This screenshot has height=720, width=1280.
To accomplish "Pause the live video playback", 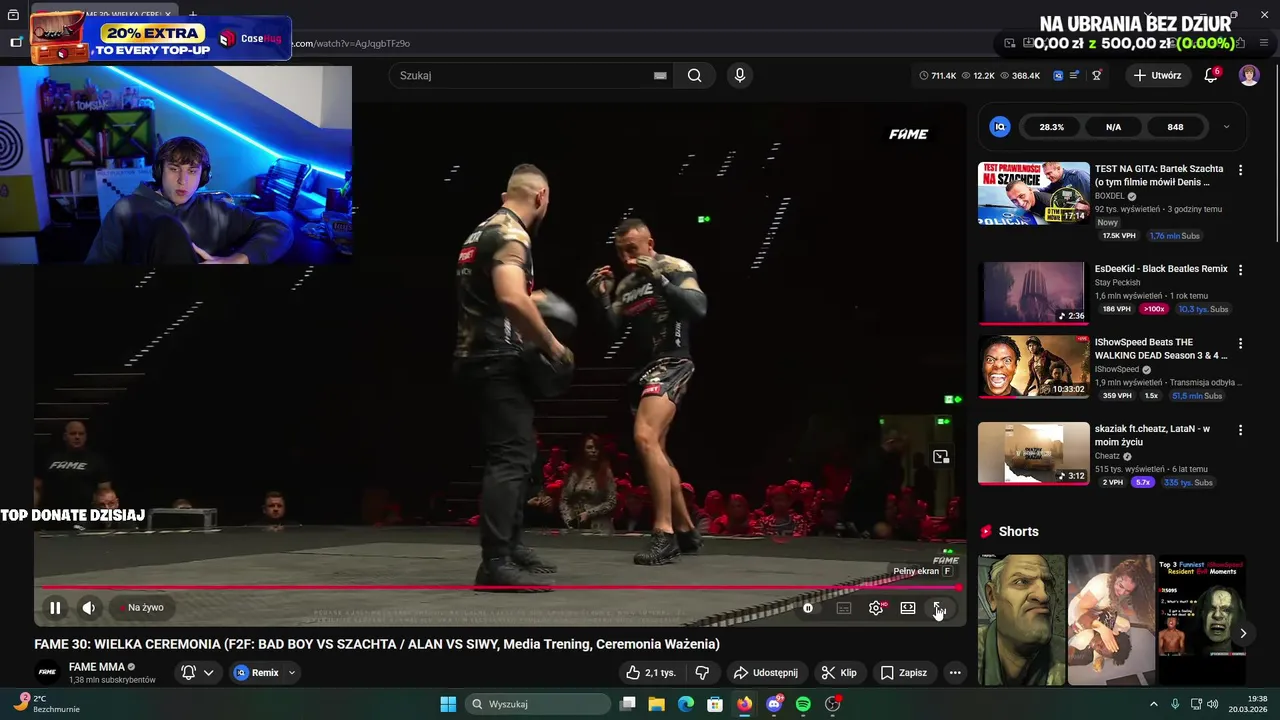I will [55, 607].
